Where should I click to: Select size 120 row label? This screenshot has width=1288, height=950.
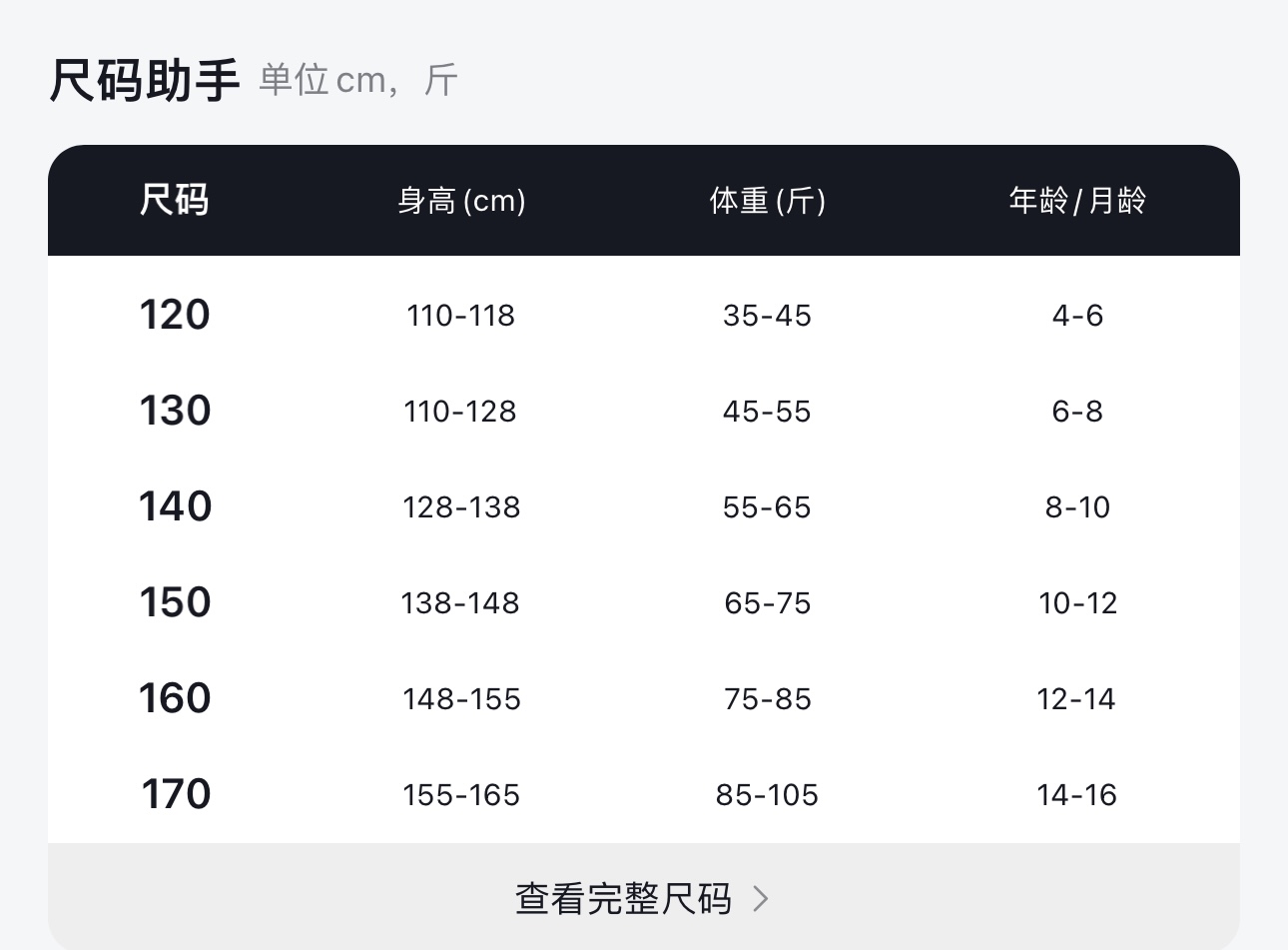175,315
